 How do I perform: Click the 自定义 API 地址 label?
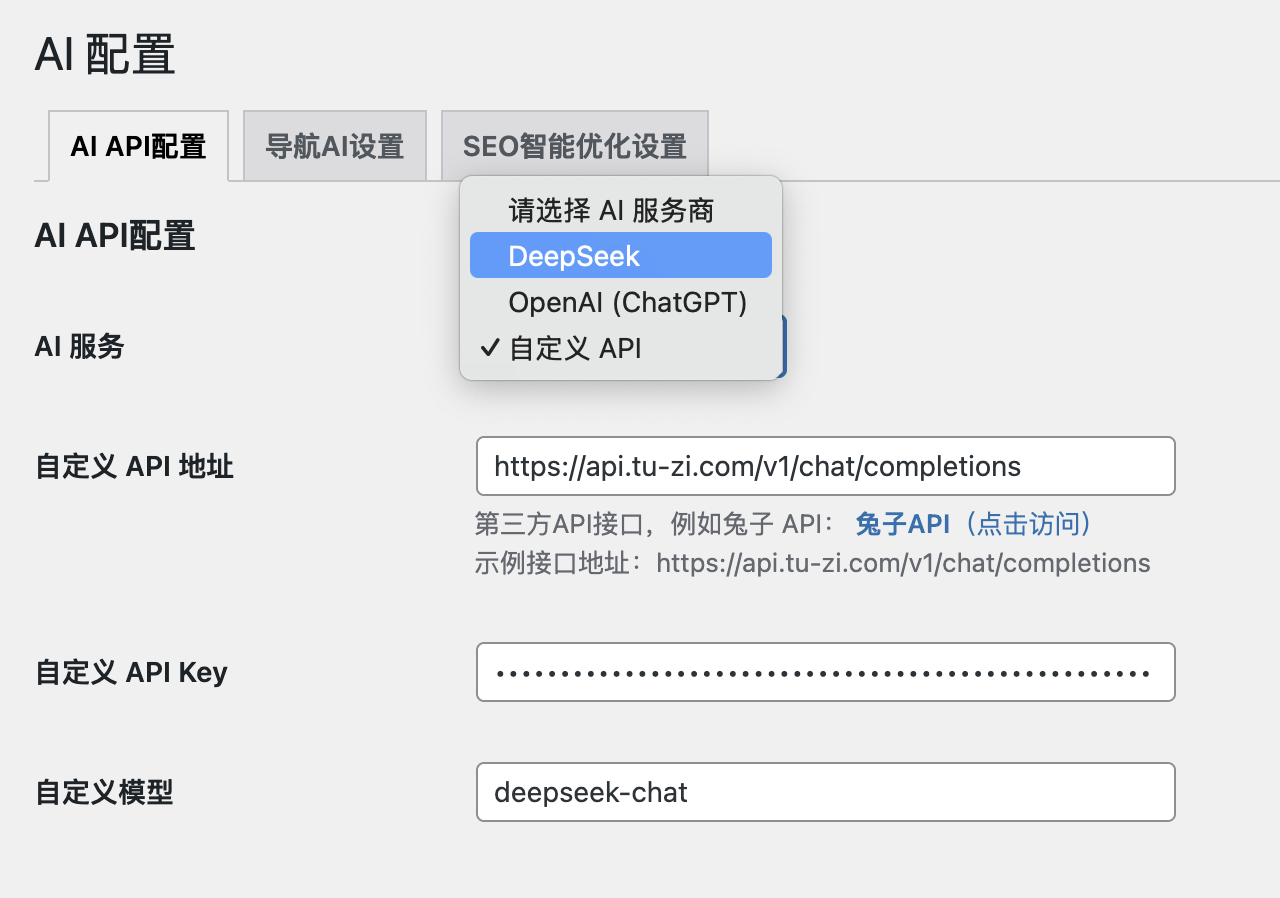pos(134,467)
